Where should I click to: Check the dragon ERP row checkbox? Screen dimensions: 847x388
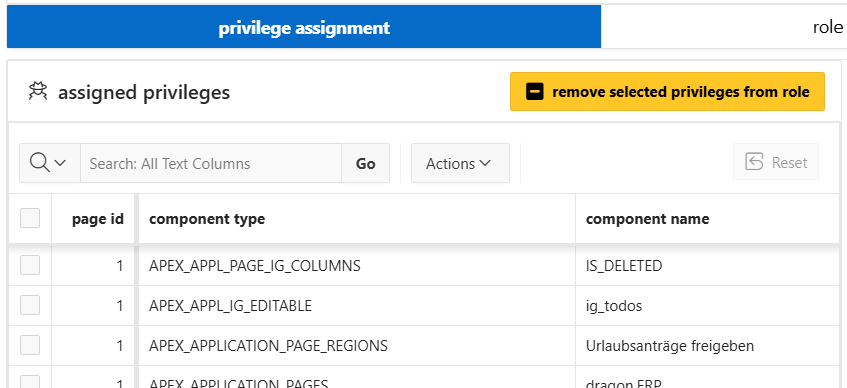pos(30,382)
